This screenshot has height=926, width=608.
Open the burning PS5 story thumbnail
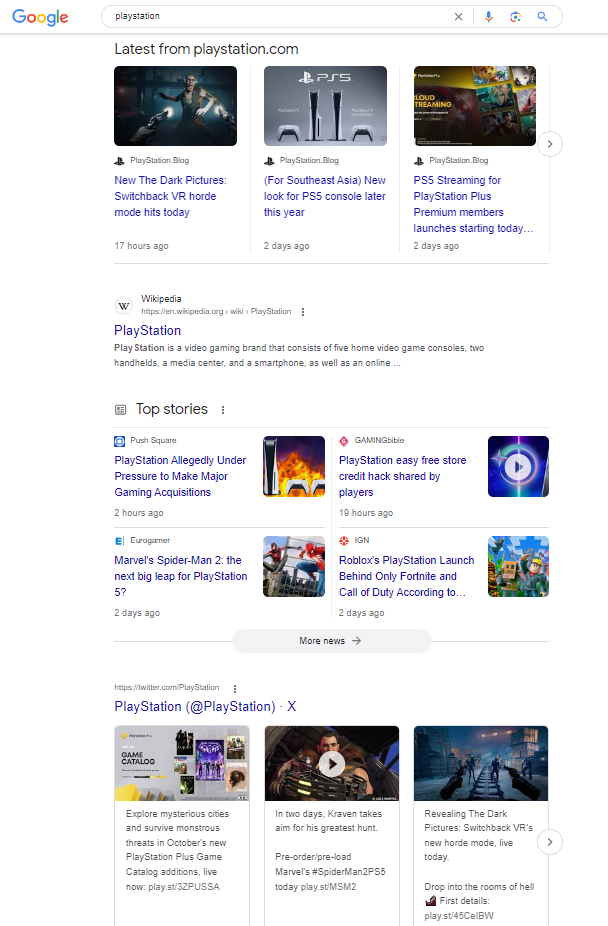pos(294,467)
